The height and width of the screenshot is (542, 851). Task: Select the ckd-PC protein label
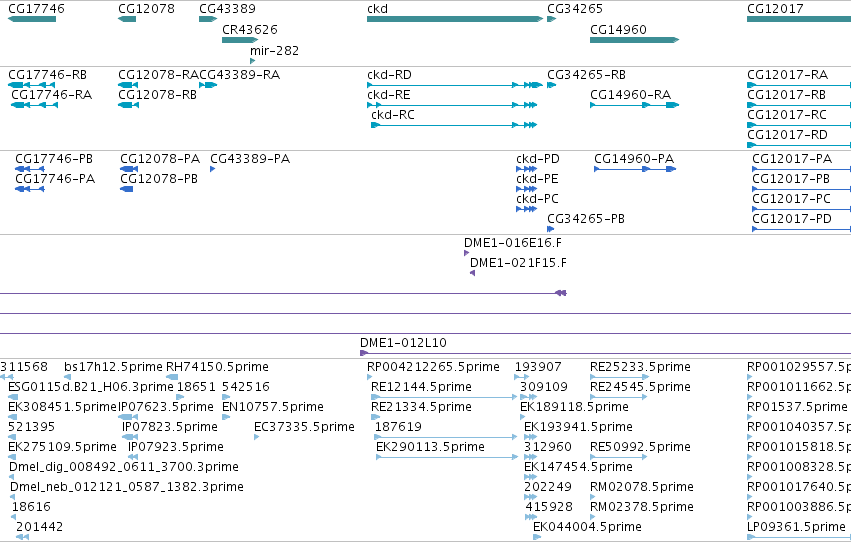[537, 199]
